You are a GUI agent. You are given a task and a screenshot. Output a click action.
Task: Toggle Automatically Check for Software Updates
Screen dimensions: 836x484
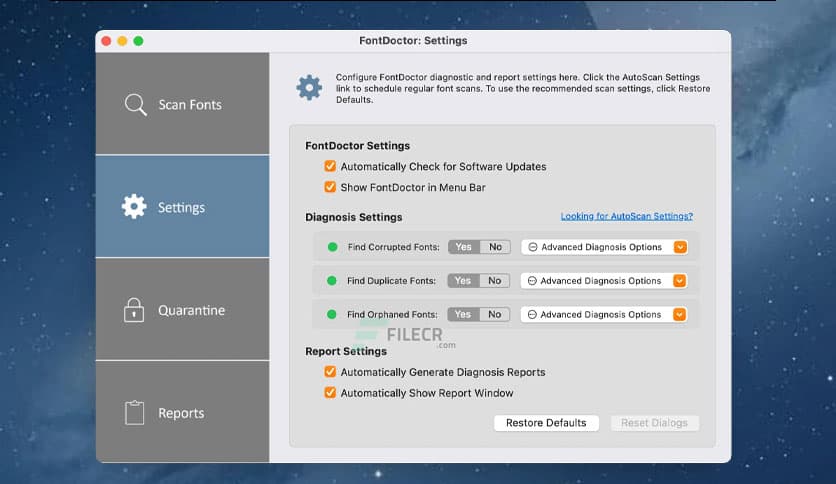pos(330,166)
